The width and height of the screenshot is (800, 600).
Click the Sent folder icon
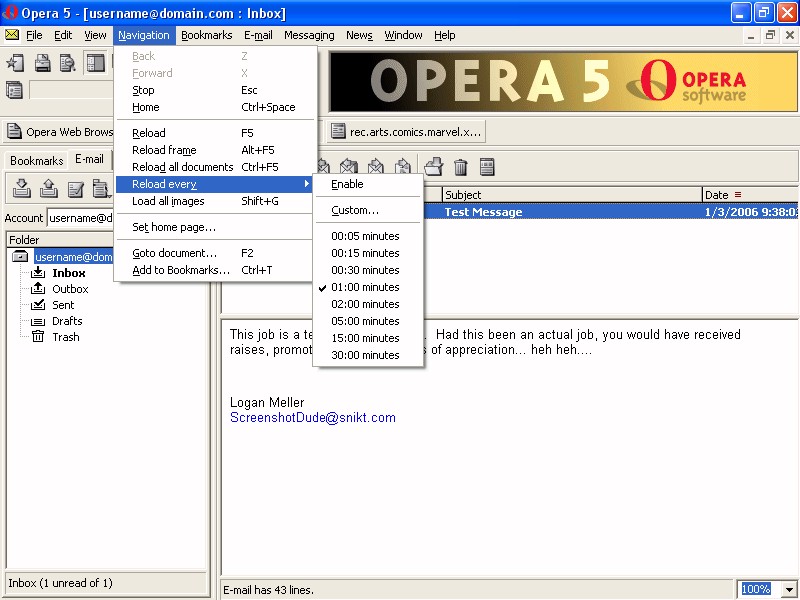pyautogui.click(x=38, y=305)
